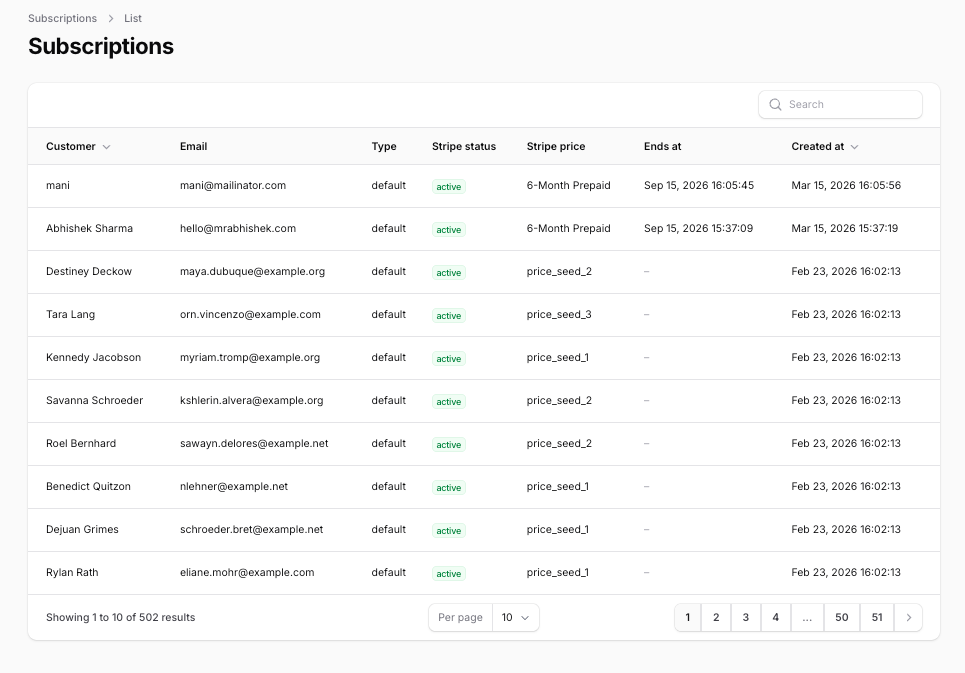965x673 pixels.
Task: Click the search magnifier icon
Action: (775, 104)
